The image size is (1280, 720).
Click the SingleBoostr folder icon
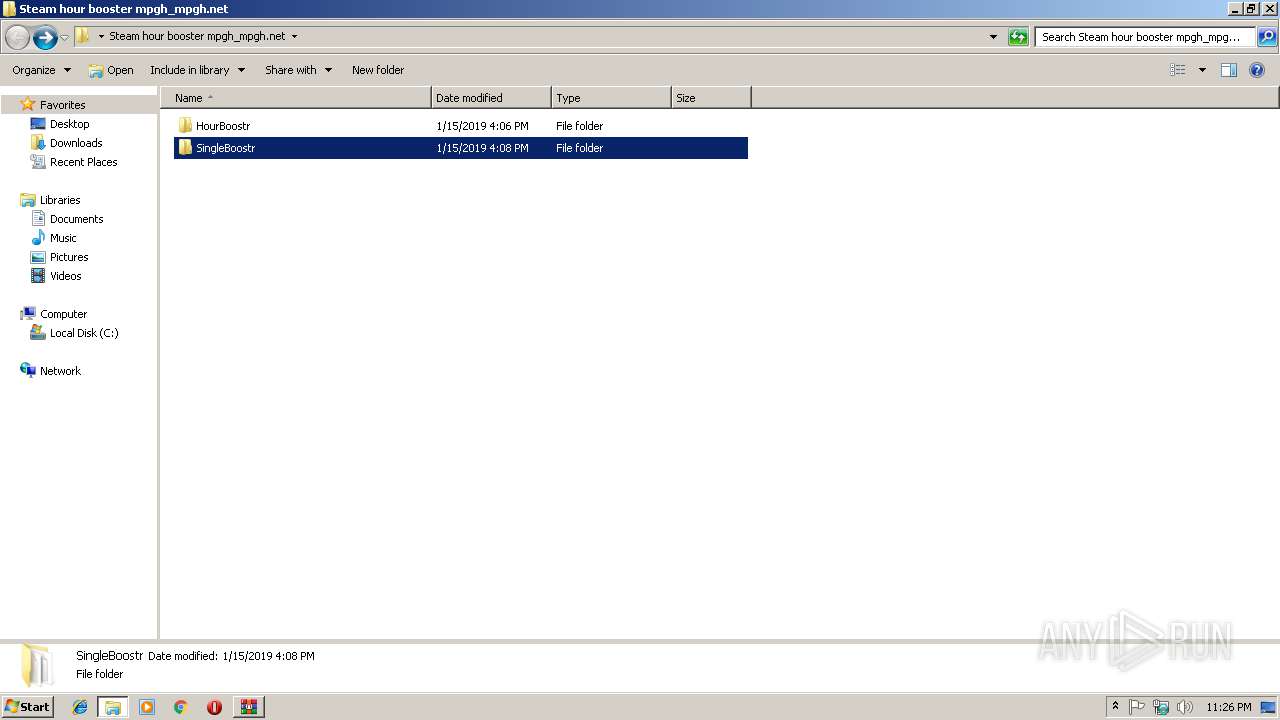pyautogui.click(x=185, y=148)
